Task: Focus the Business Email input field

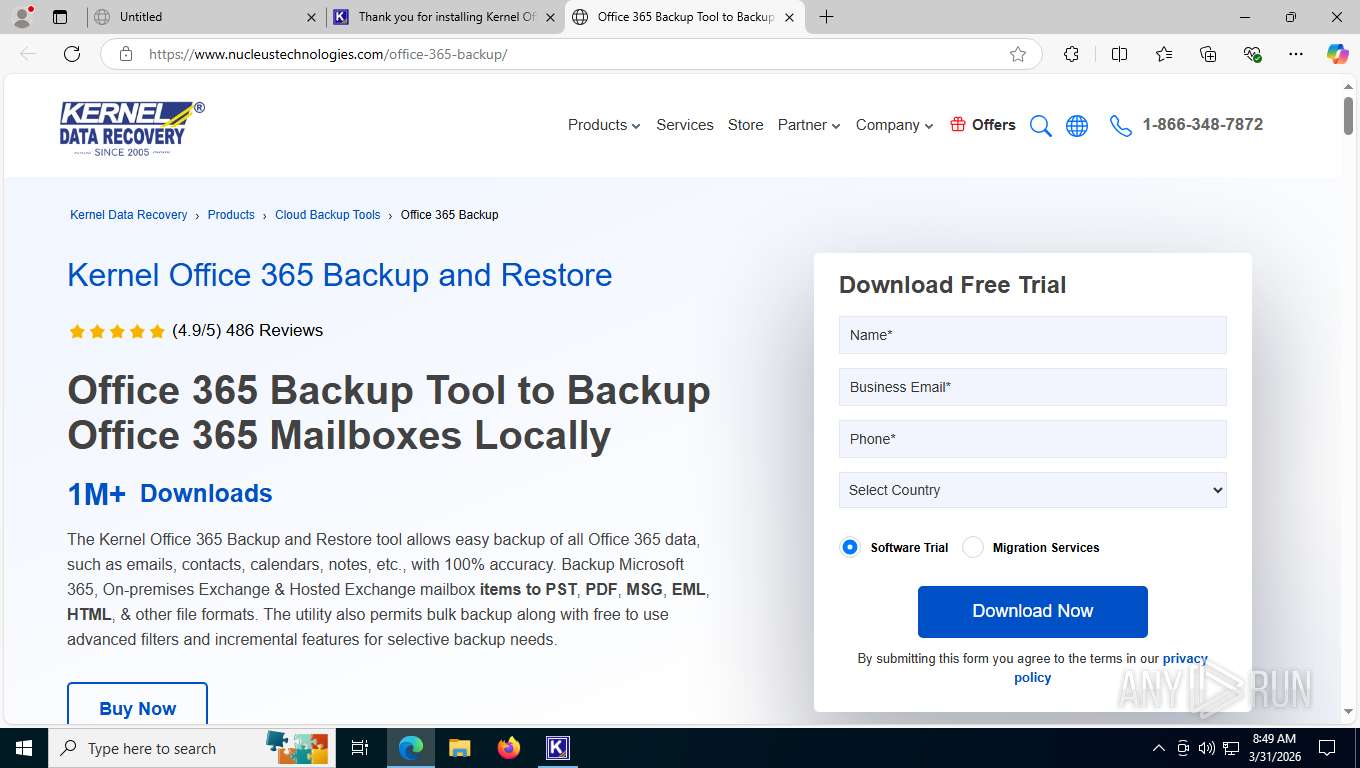Action: pos(1032,387)
